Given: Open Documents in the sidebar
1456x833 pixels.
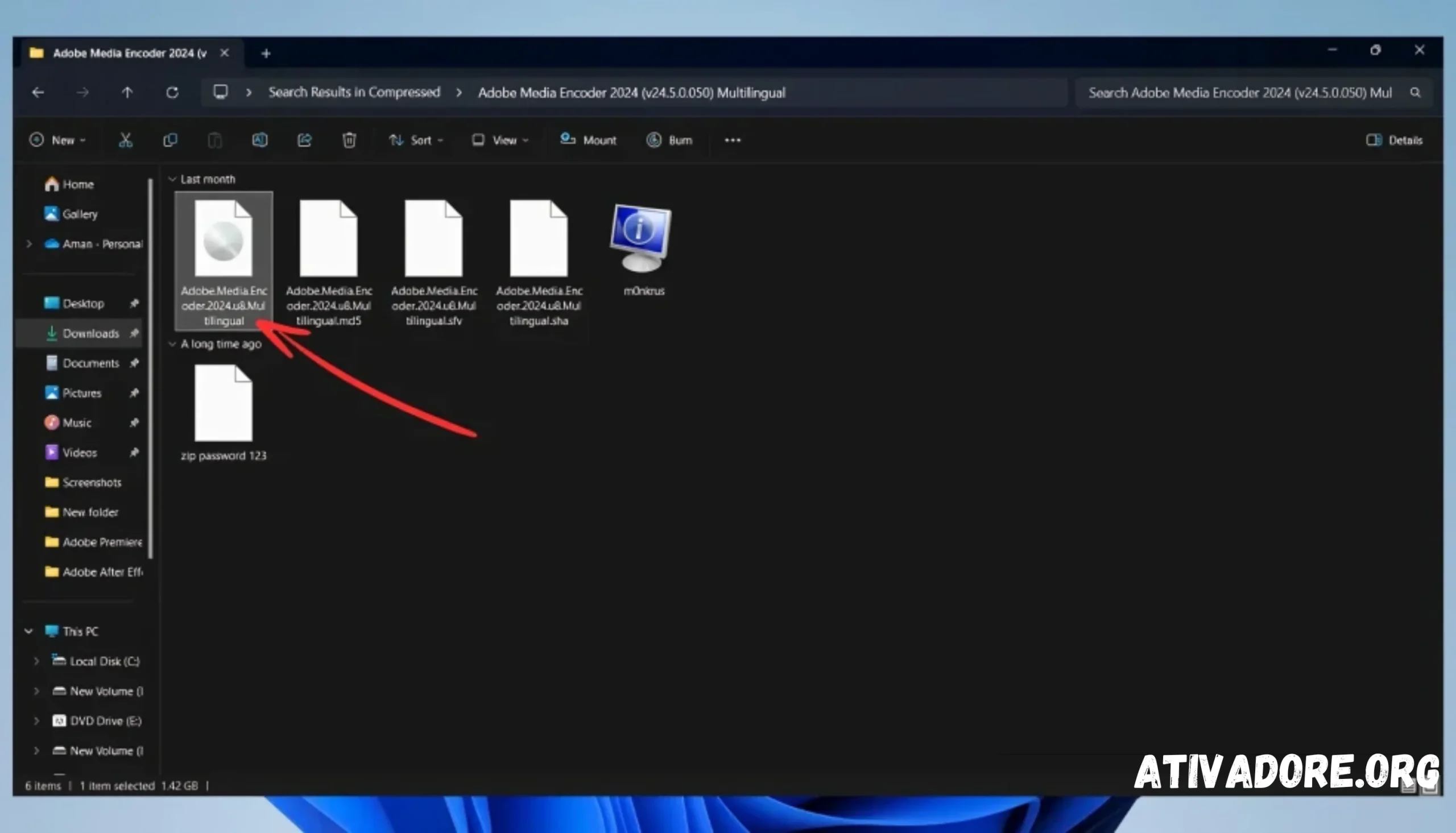Looking at the screenshot, I should point(82,363).
